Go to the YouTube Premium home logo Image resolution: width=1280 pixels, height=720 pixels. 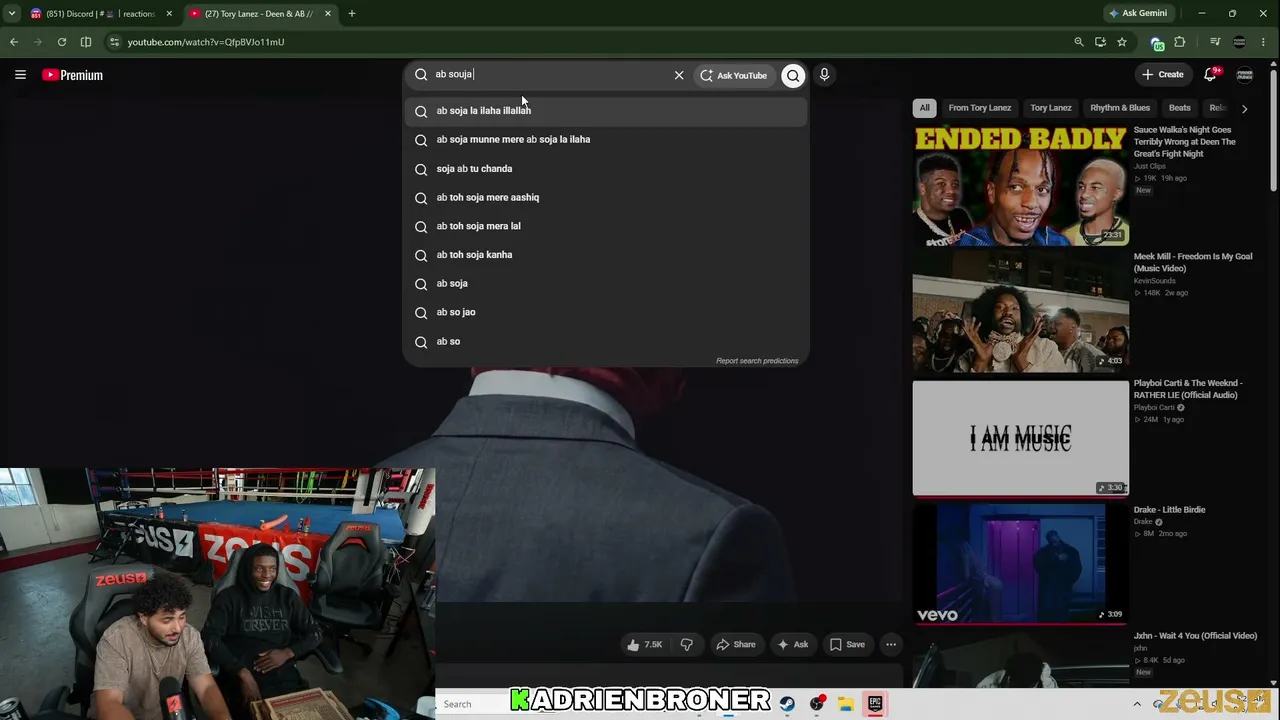[x=72, y=75]
